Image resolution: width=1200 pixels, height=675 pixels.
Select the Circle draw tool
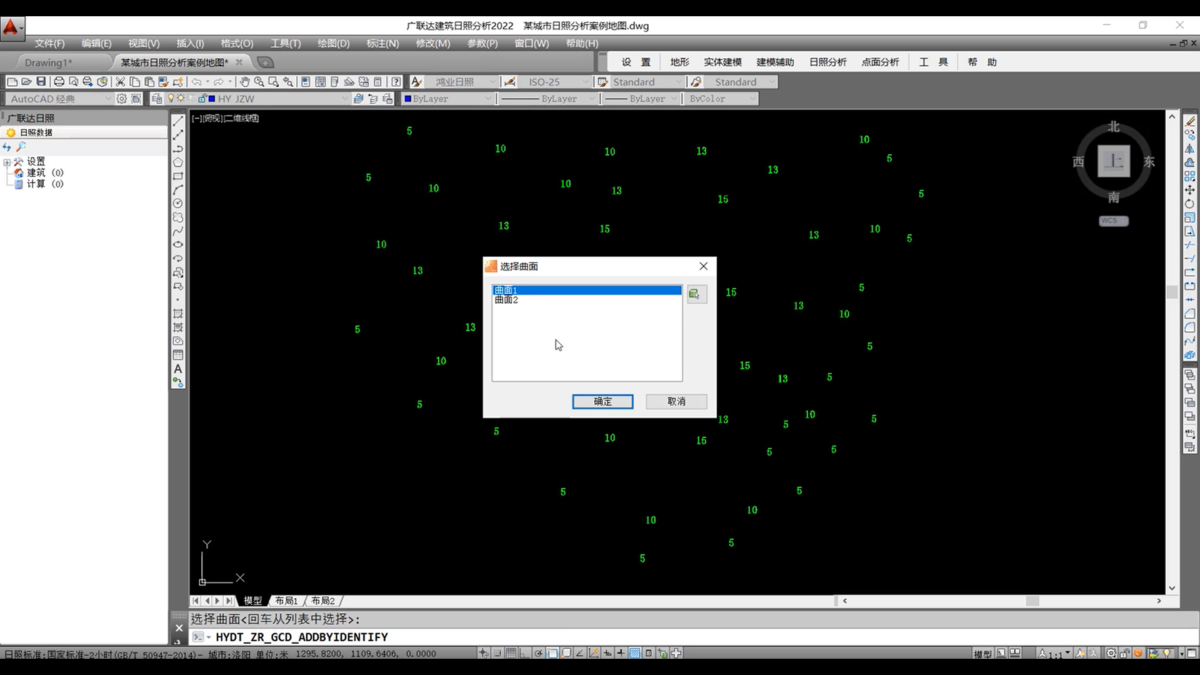pyautogui.click(x=178, y=204)
